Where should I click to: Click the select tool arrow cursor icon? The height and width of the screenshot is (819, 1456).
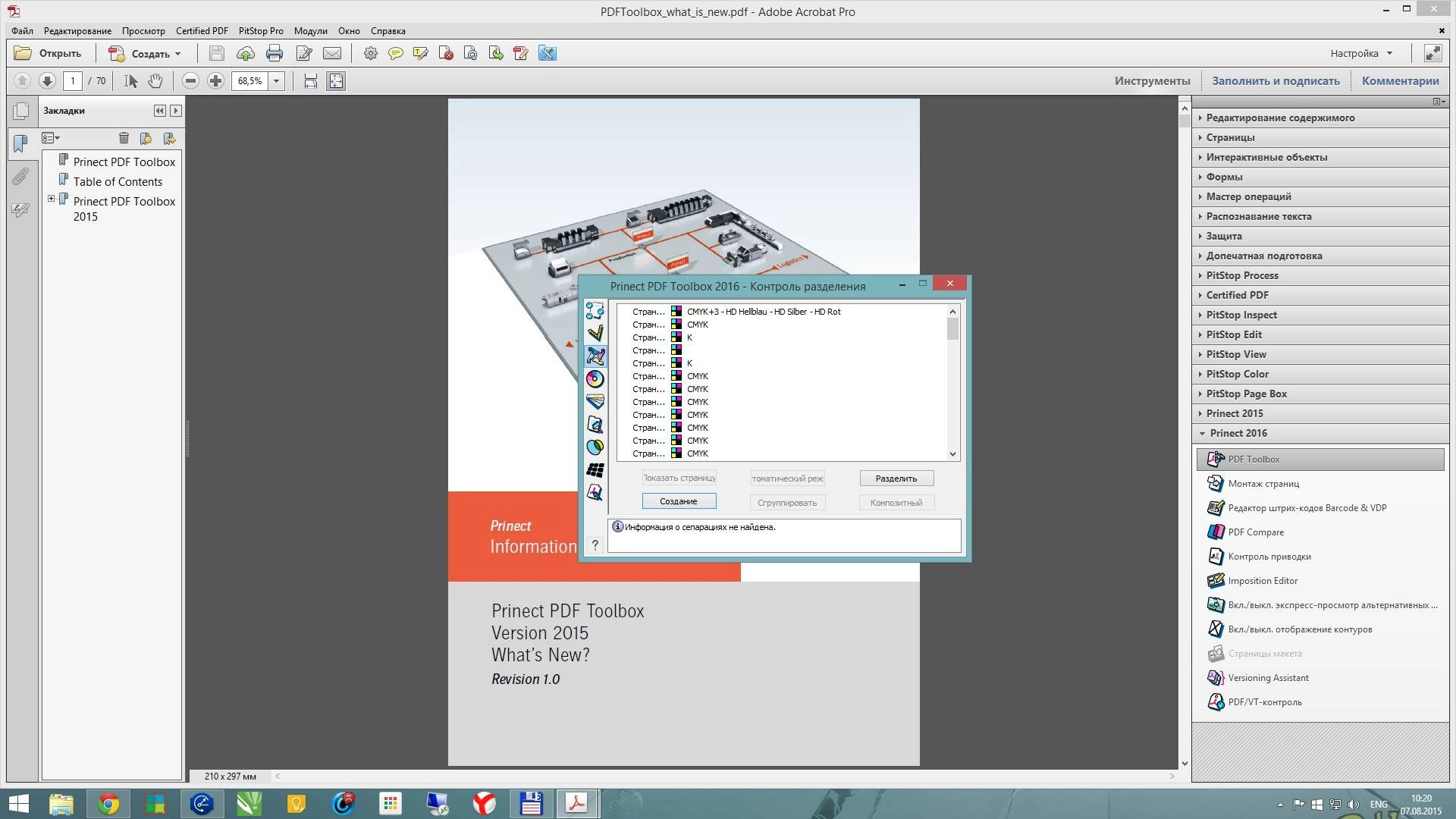131,80
